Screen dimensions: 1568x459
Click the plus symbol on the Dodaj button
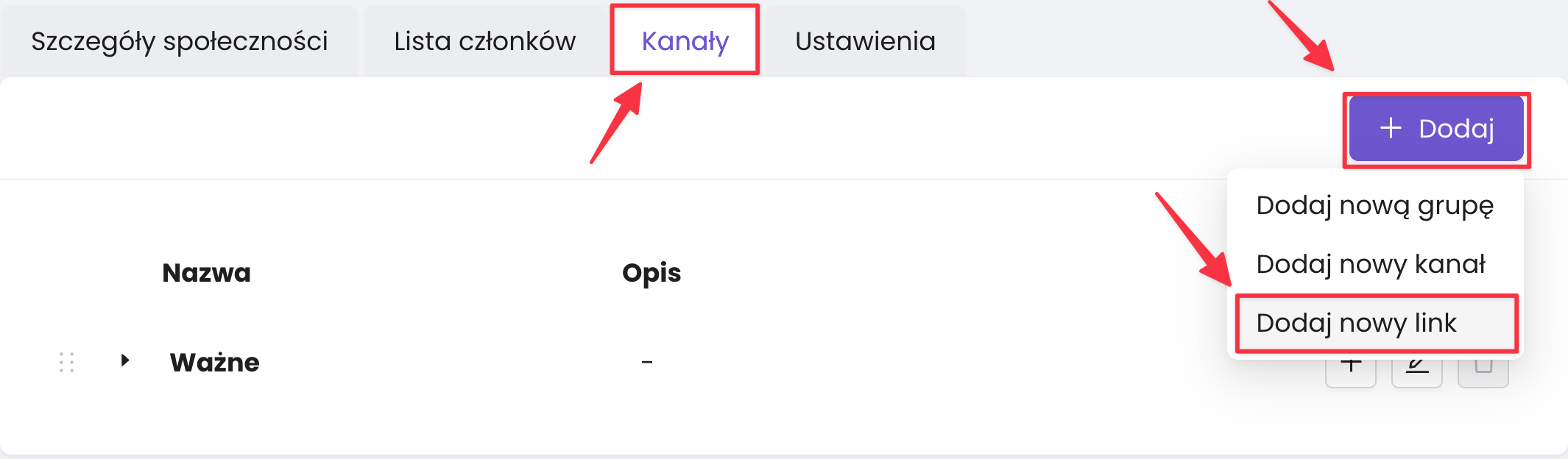pos(1391,128)
